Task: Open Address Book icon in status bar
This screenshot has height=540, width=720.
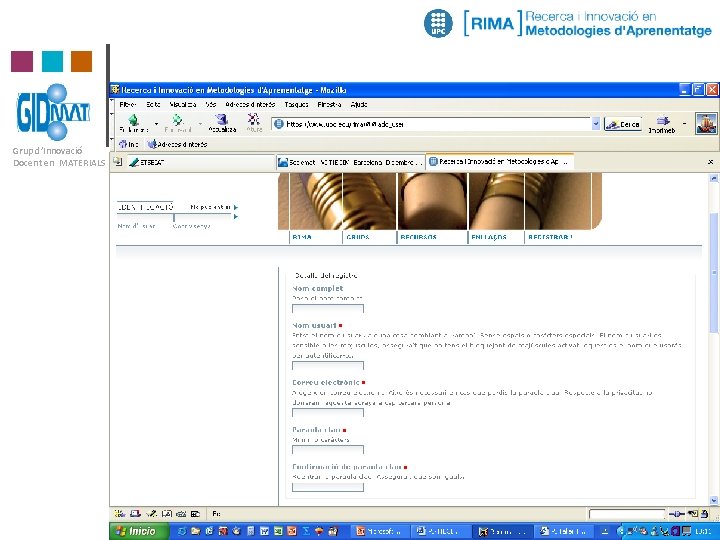Action: point(167,514)
